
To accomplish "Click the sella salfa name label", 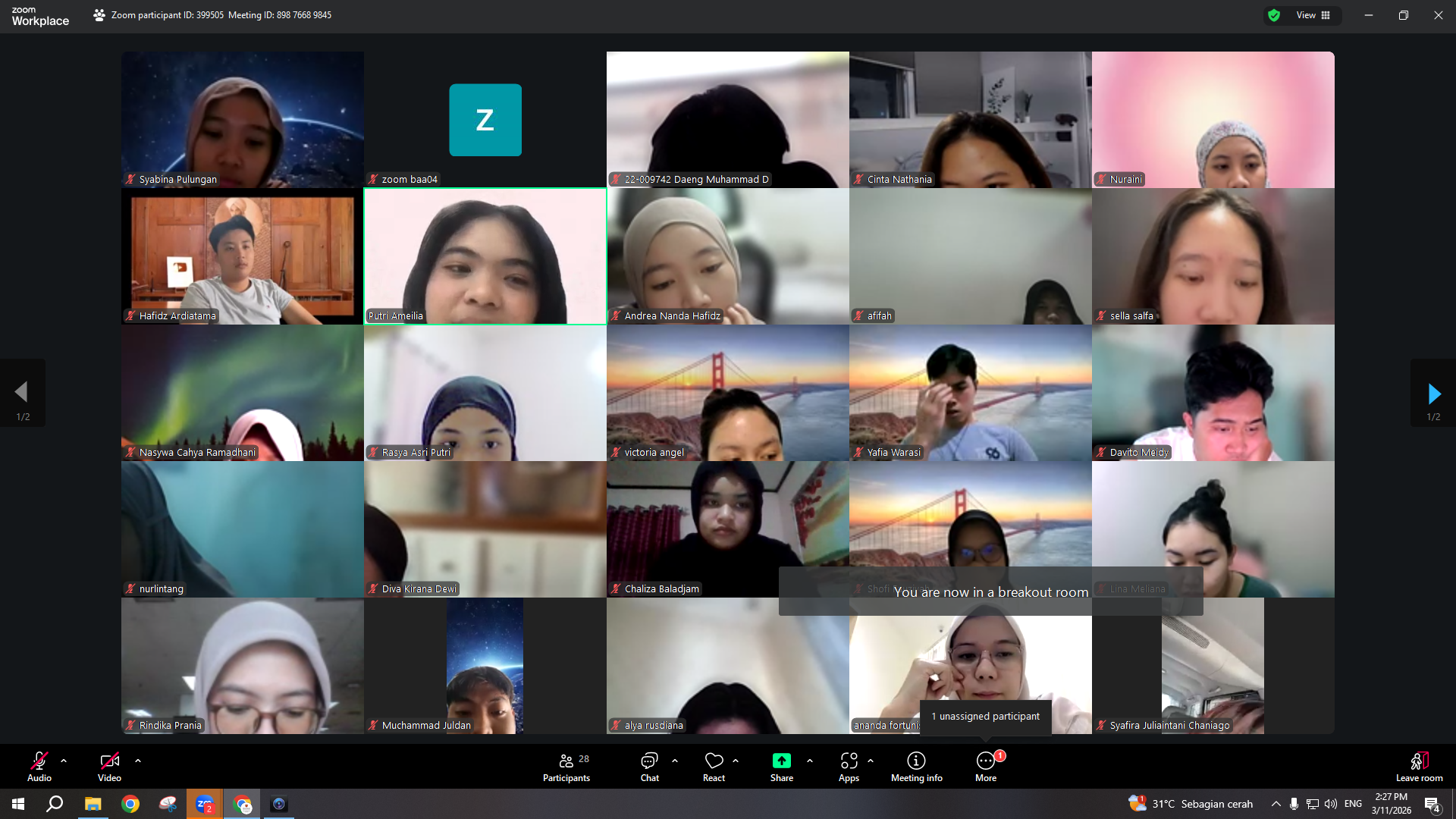I will pos(1125,316).
